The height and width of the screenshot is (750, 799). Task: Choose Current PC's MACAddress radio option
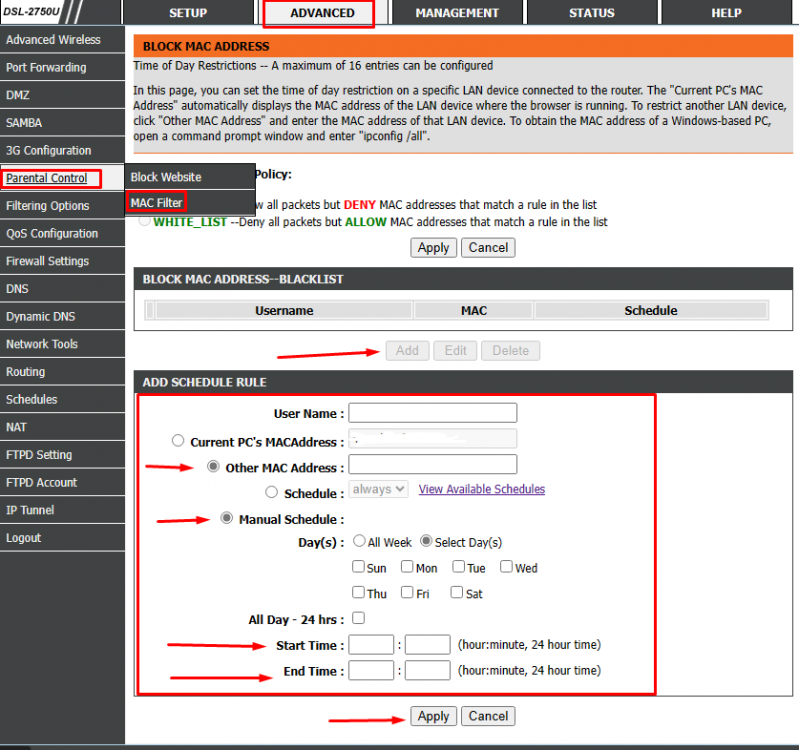(178, 441)
